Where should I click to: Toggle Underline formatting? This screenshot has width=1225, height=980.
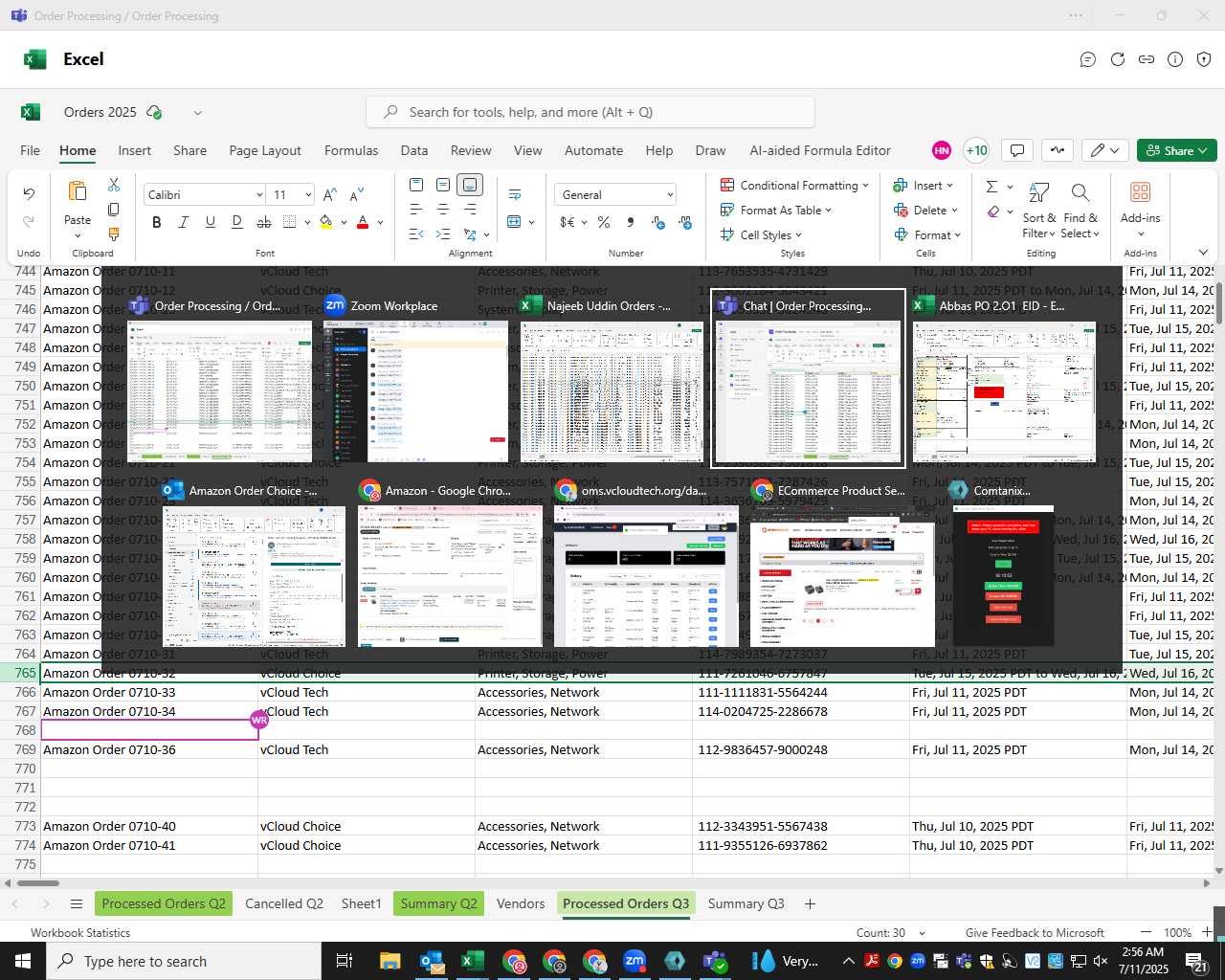click(210, 222)
